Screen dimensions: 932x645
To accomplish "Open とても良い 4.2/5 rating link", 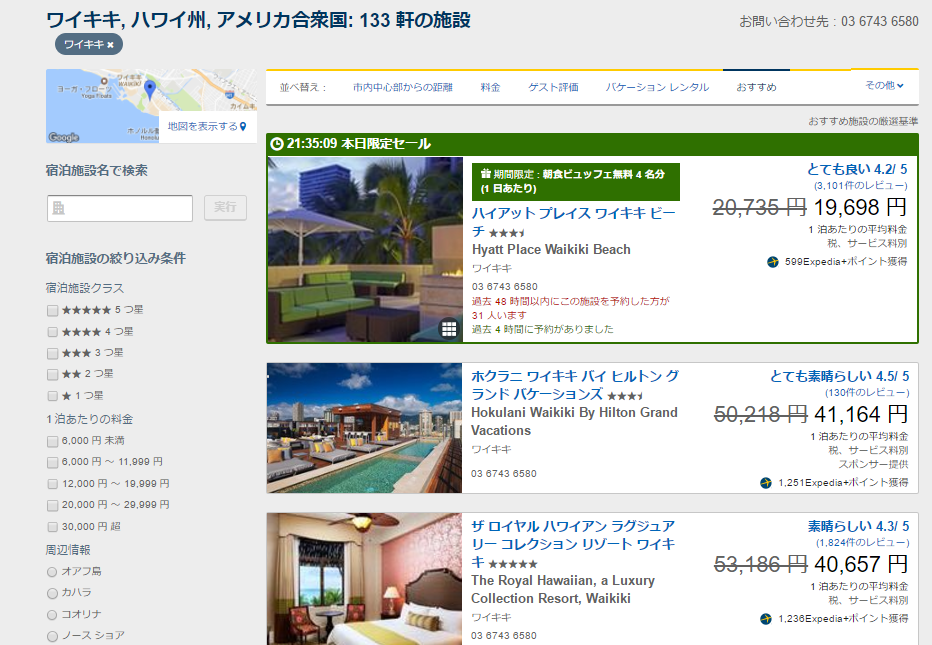I will (x=857, y=169).
